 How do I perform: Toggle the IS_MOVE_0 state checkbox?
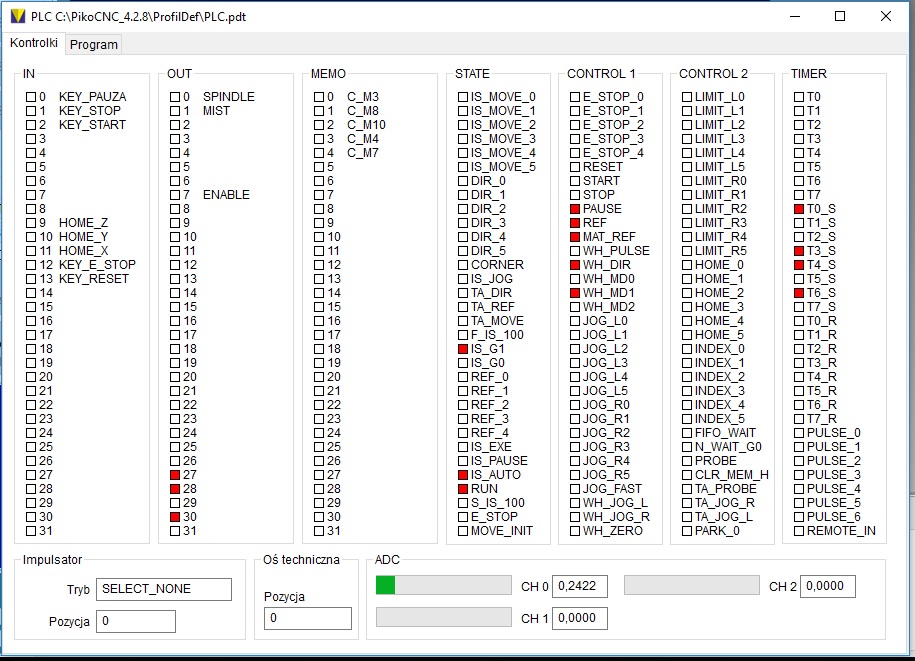pos(463,97)
